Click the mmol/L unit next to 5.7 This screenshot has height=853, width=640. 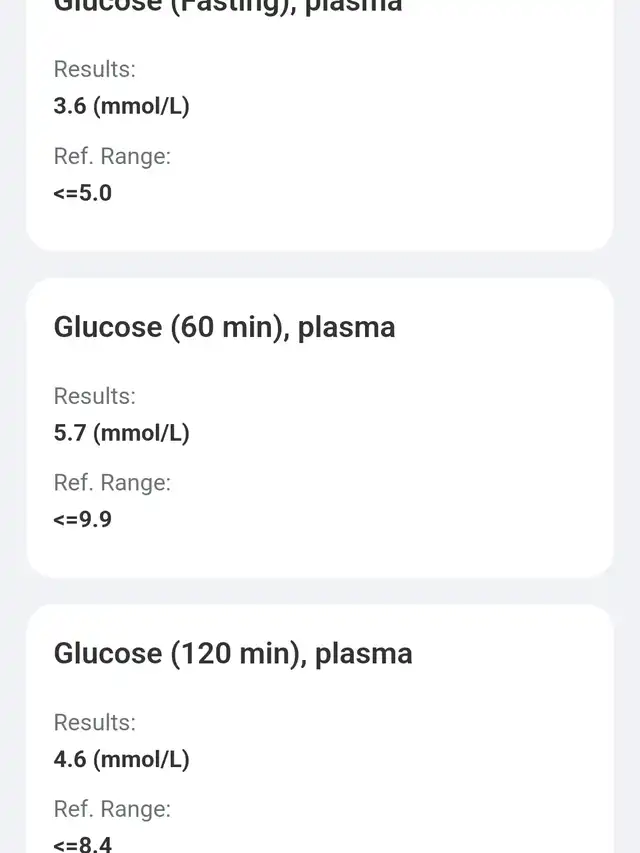141,433
